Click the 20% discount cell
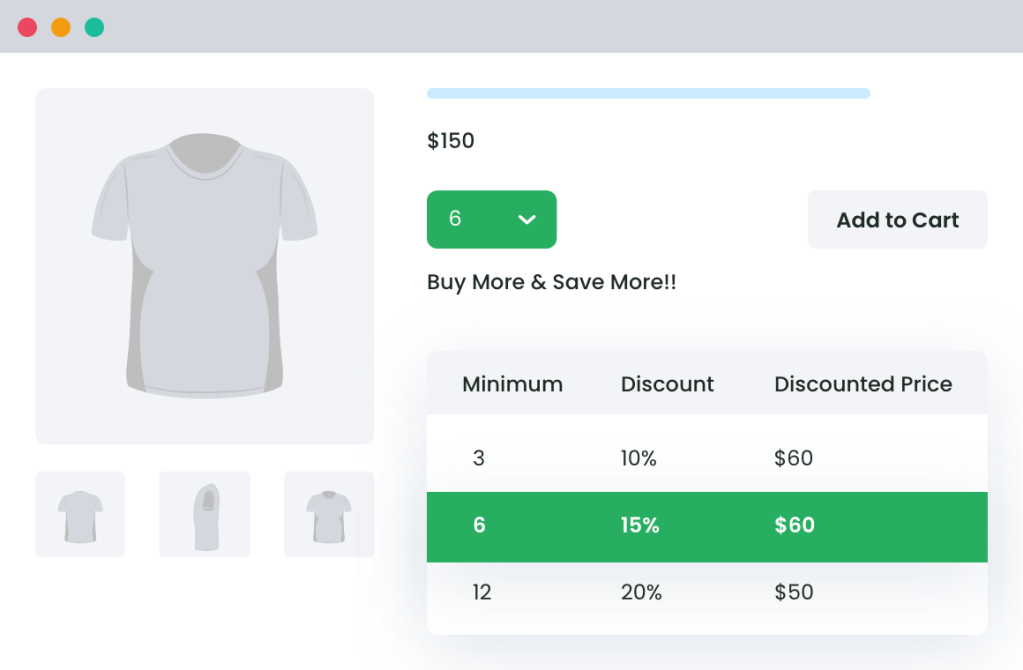 tap(641, 592)
